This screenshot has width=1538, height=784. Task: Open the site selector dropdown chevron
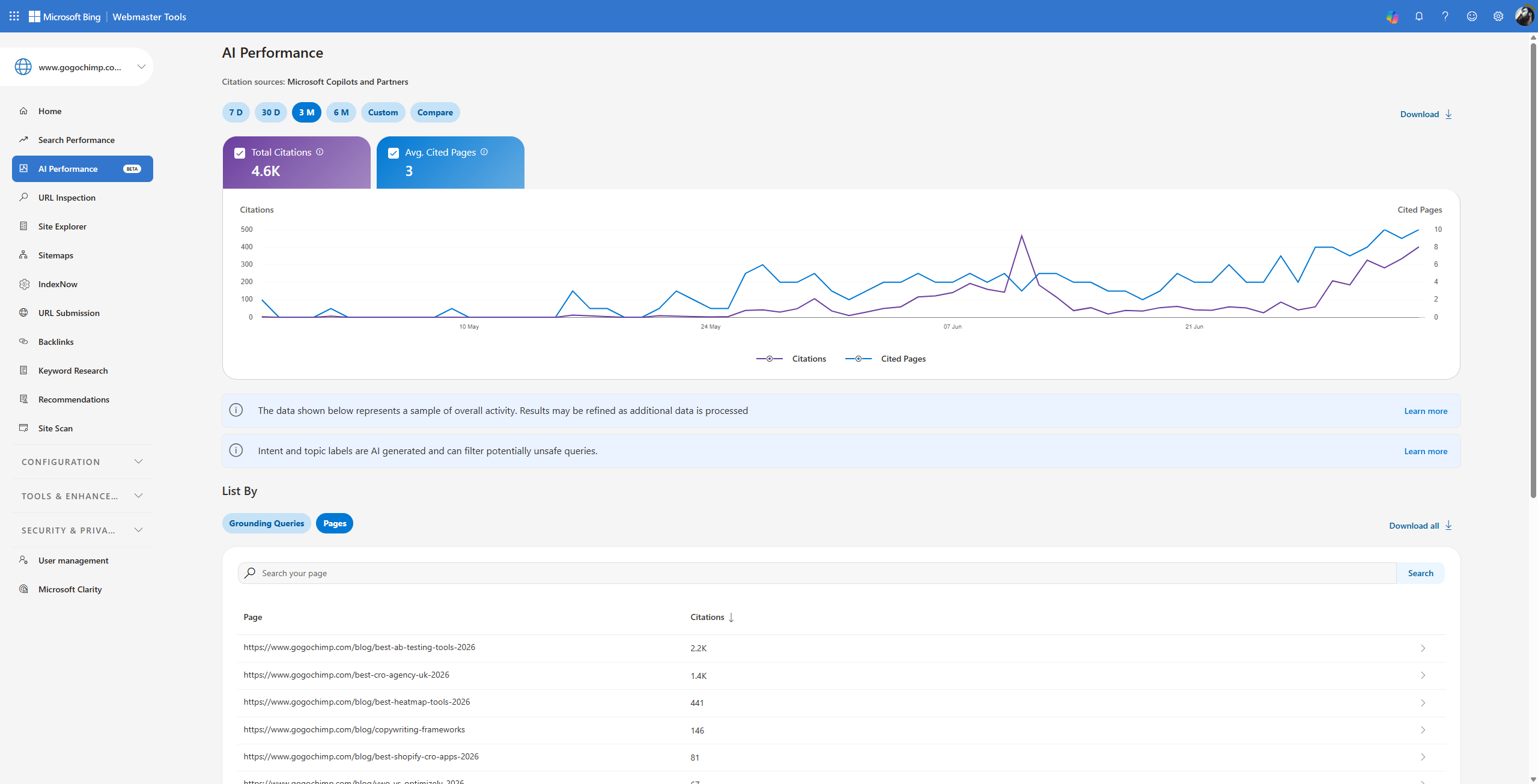coord(141,67)
